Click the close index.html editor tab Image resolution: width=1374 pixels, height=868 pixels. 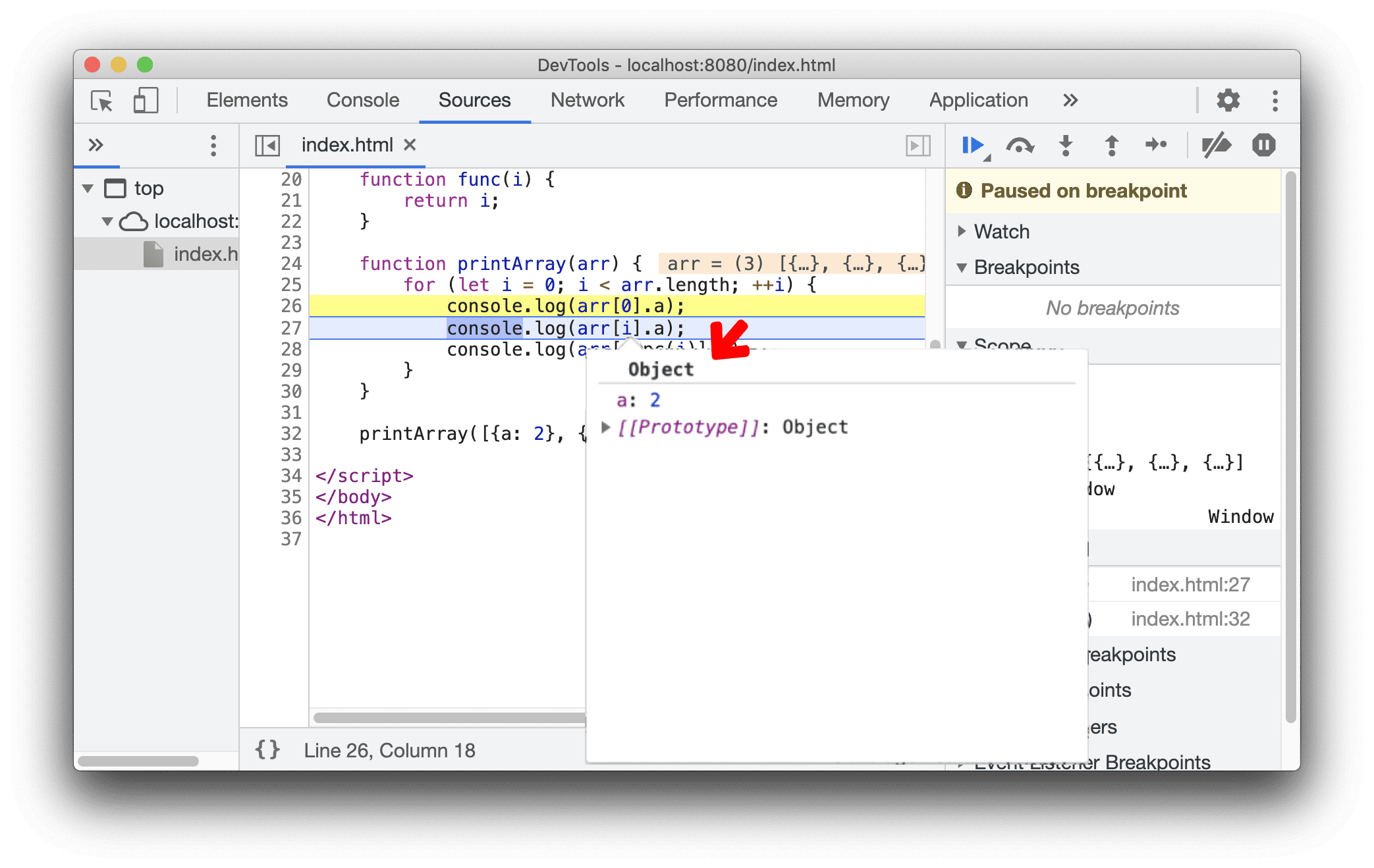(411, 147)
